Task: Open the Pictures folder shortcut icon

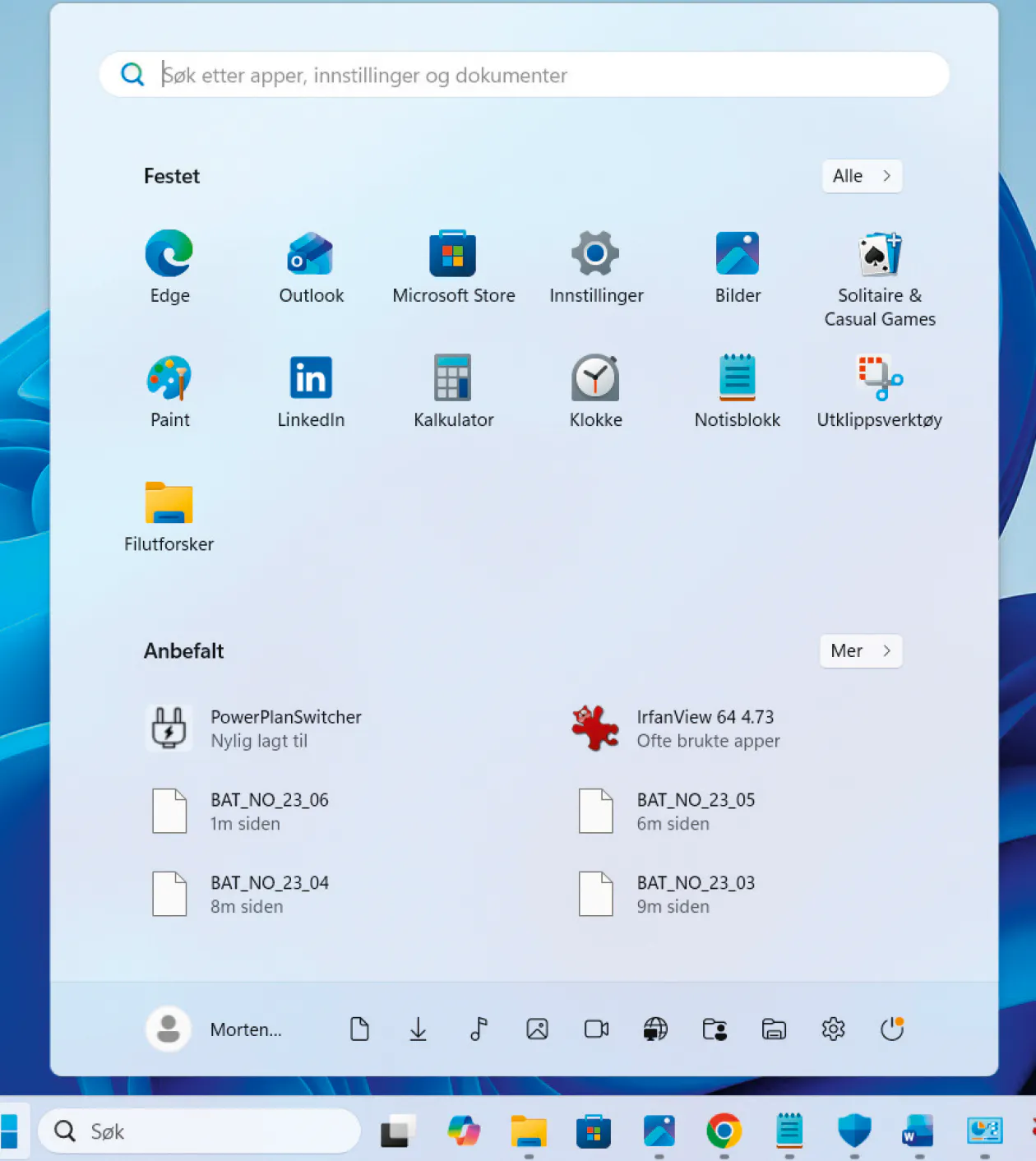Action: 537,1029
